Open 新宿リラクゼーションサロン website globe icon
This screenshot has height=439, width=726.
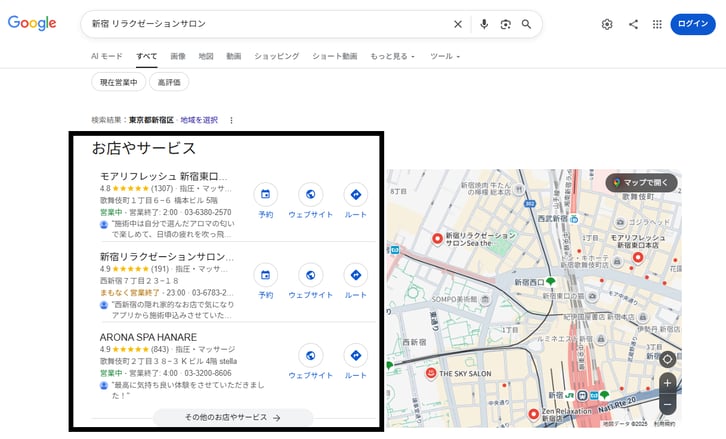coord(310,275)
